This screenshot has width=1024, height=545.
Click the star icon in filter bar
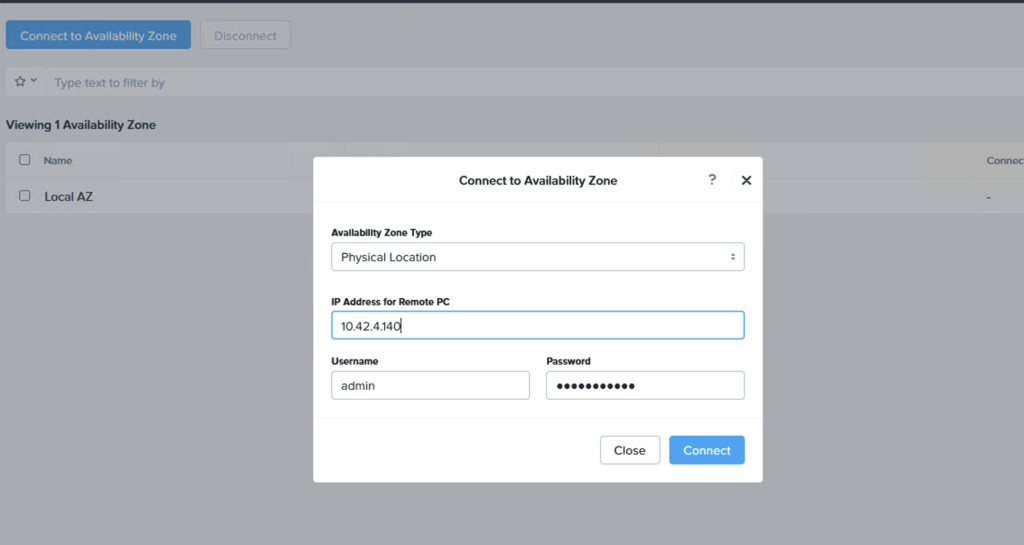20,82
